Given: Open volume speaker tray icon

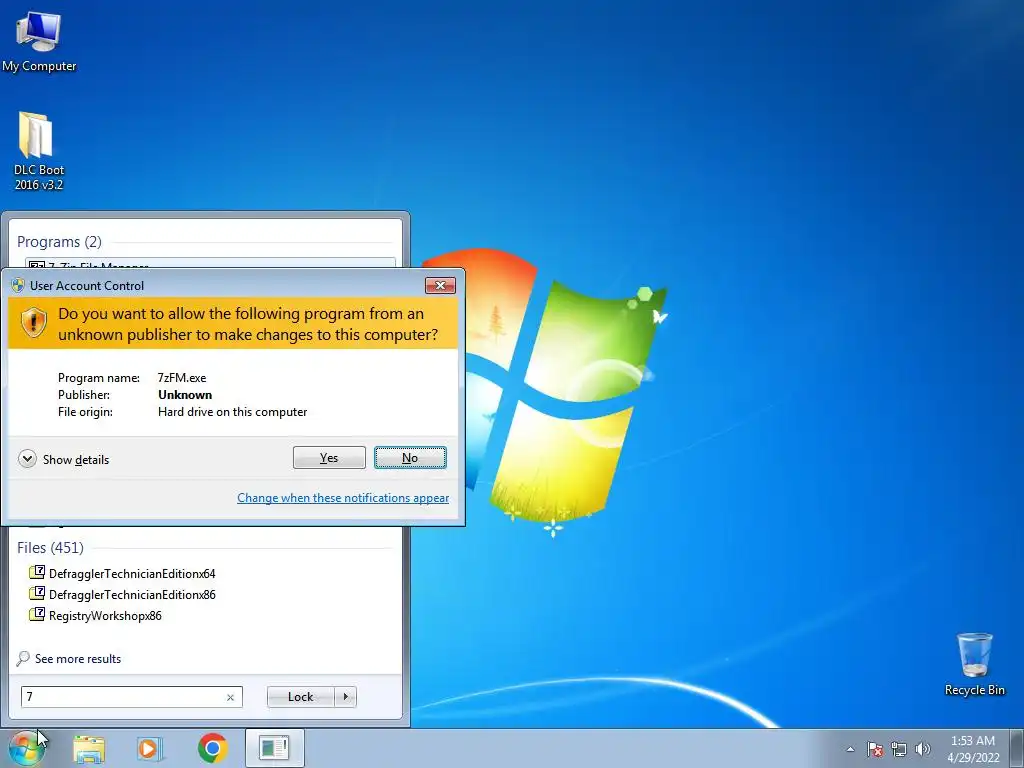Looking at the screenshot, I should pos(922,749).
